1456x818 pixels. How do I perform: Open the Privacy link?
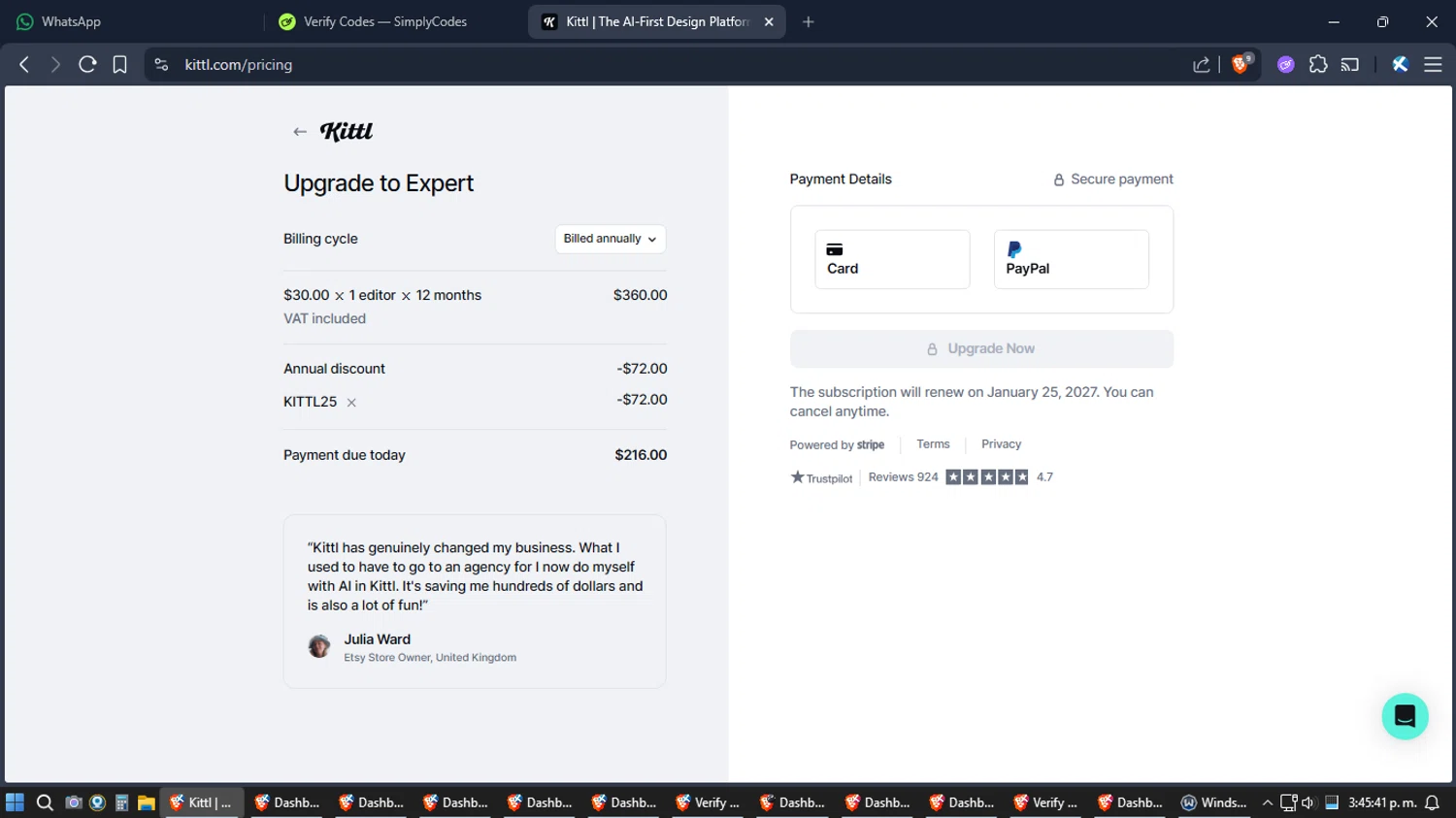pos(1001,444)
